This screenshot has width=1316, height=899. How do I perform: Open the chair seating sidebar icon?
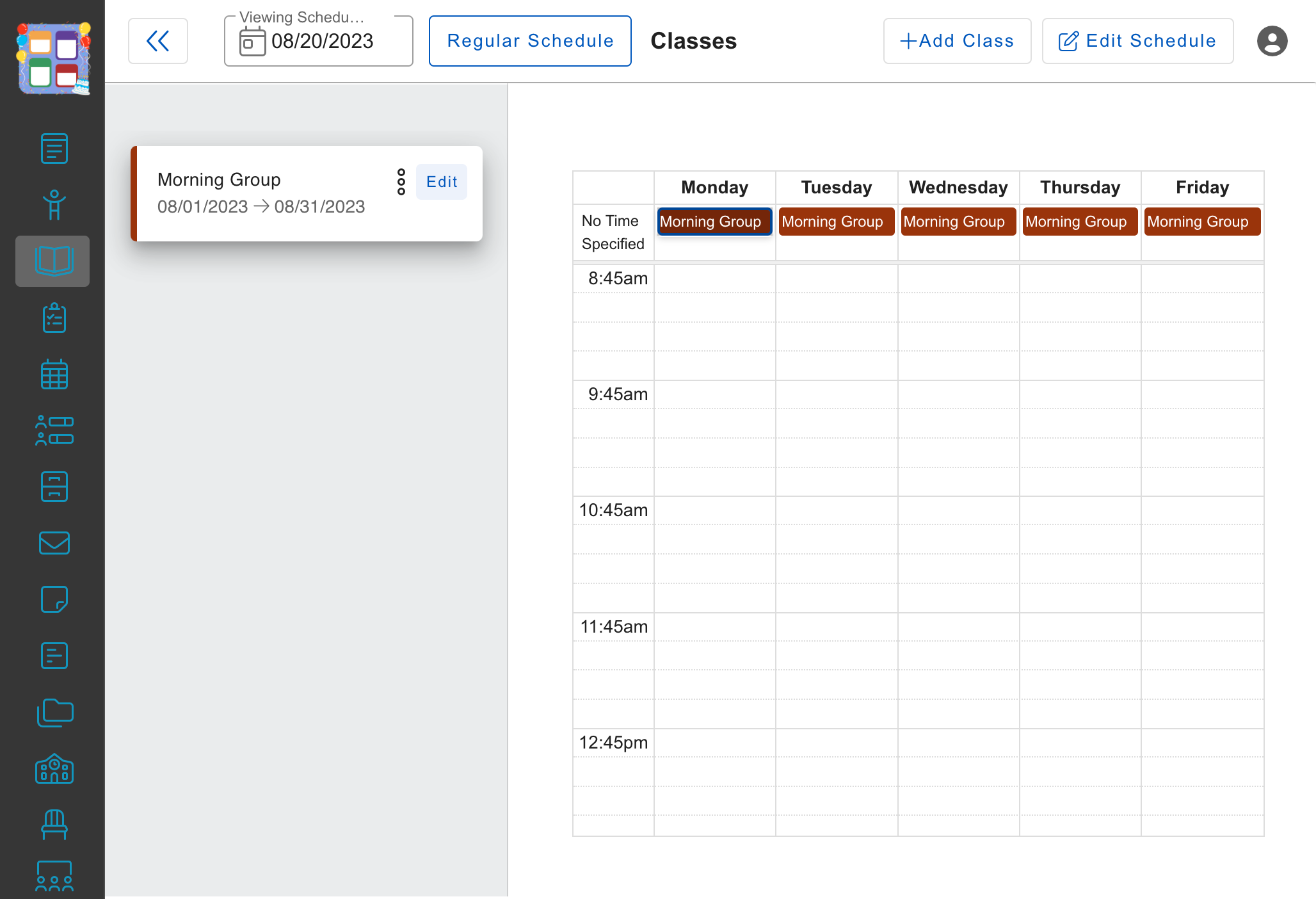click(54, 825)
